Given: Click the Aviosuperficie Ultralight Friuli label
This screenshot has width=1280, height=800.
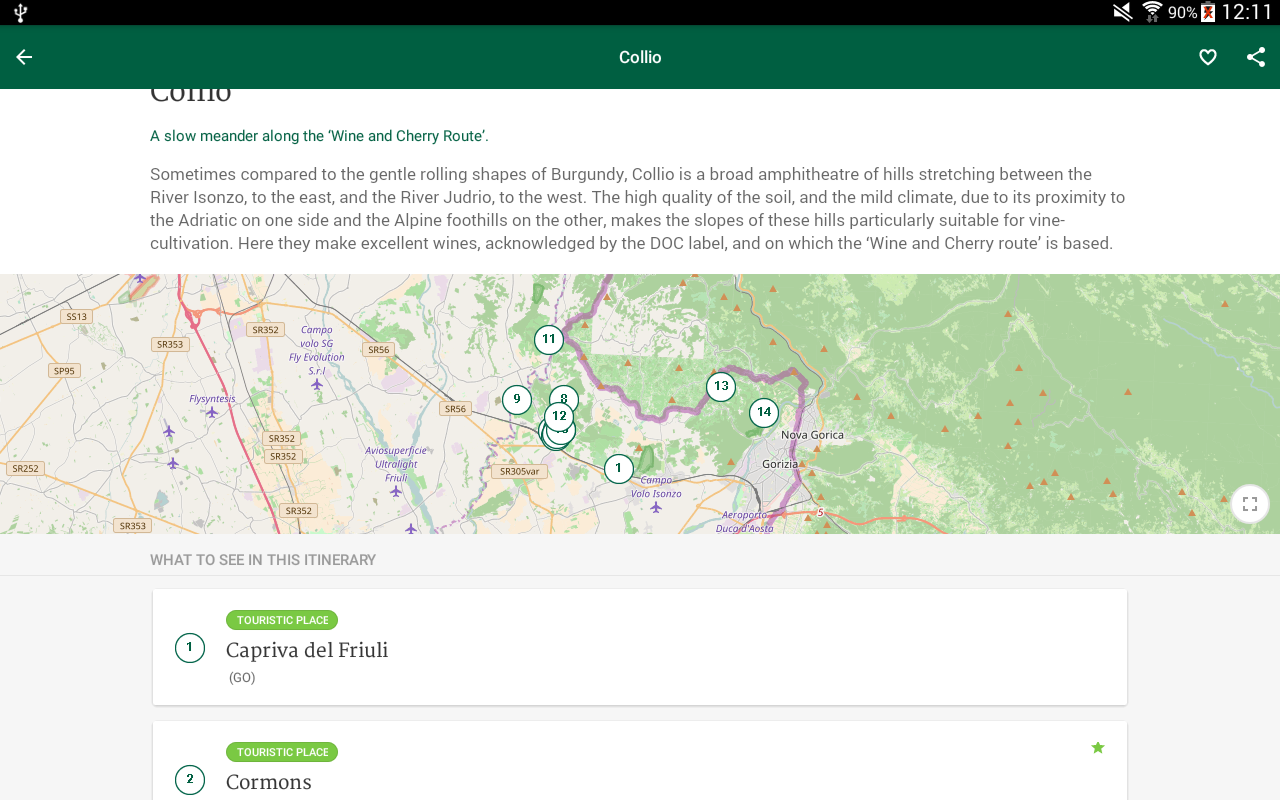Looking at the screenshot, I should tap(396, 464).
